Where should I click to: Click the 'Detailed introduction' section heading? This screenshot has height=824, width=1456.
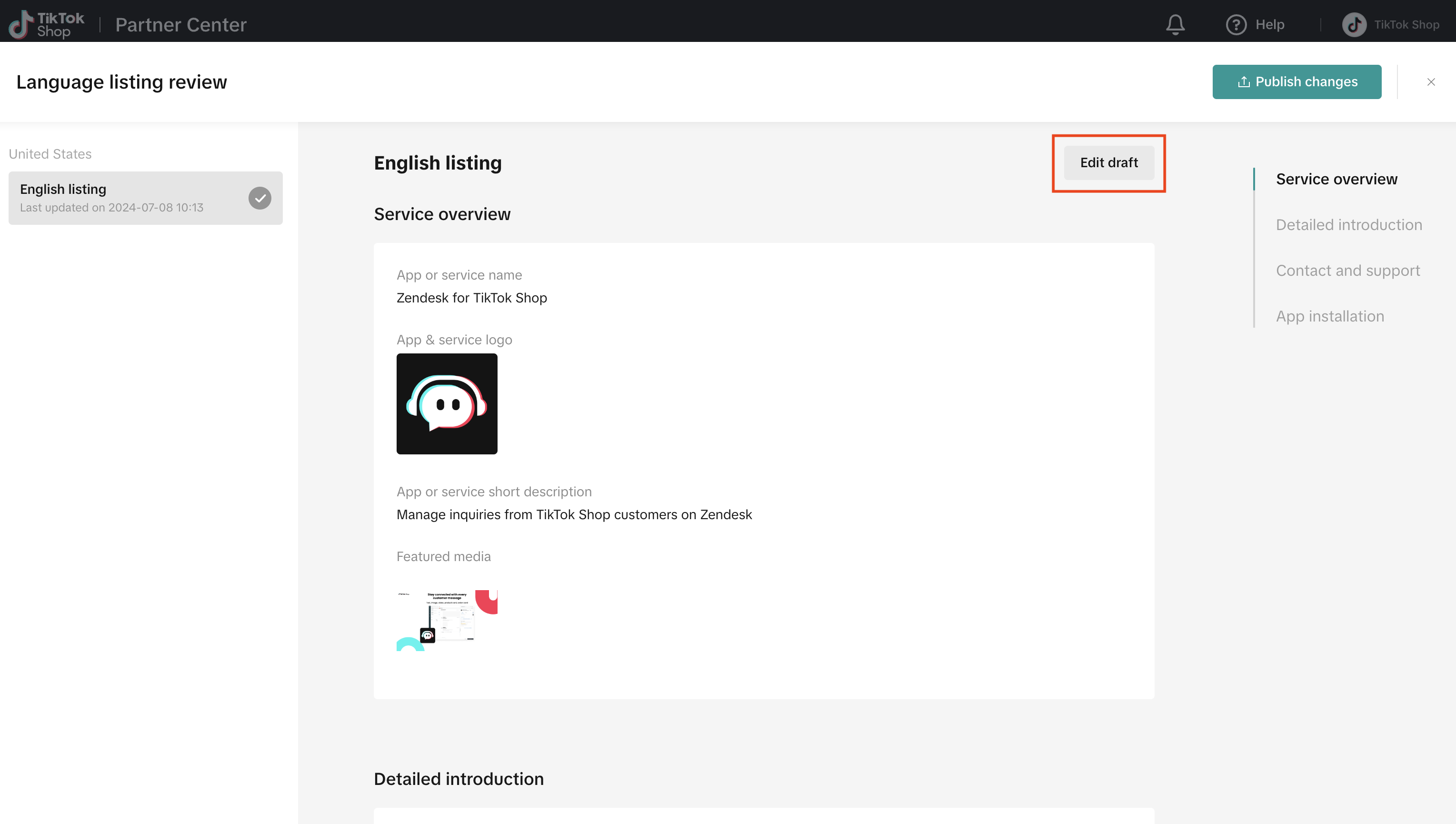click(x=459, y=779)
